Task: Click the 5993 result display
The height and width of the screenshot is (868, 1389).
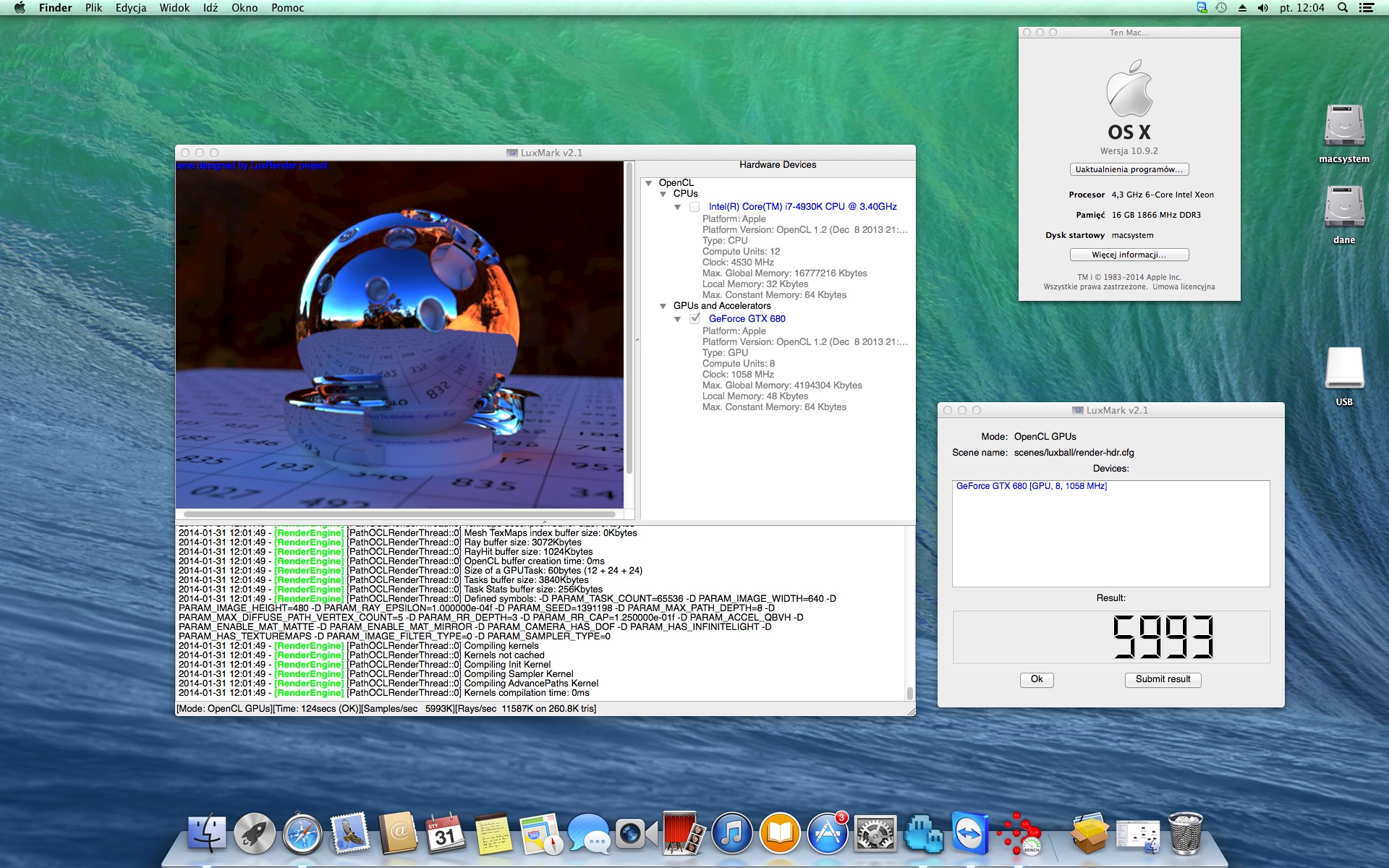Action: pos(1111,637)
